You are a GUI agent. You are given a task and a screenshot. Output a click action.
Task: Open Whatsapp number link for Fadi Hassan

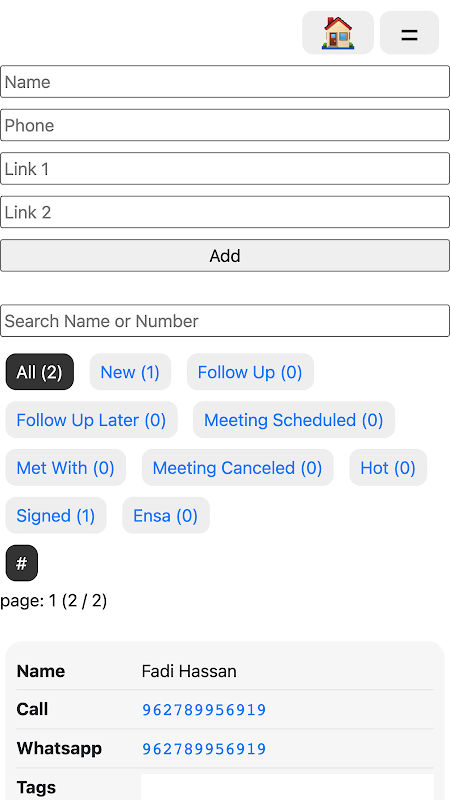point(204,749)
